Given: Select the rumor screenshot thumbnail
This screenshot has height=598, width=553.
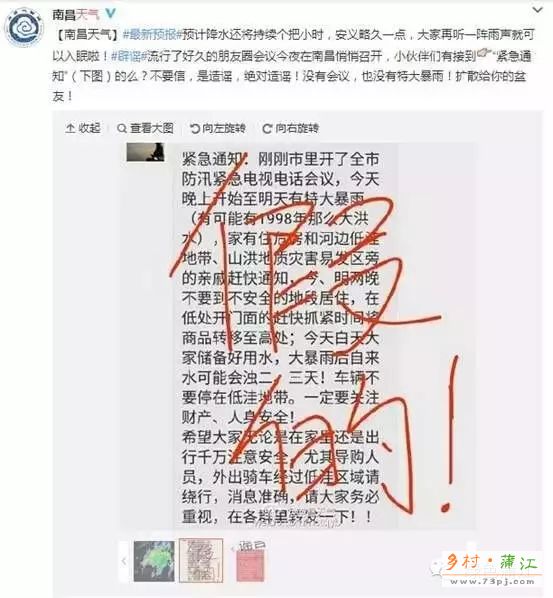Looking at the screenshot, I should [201, 561].
